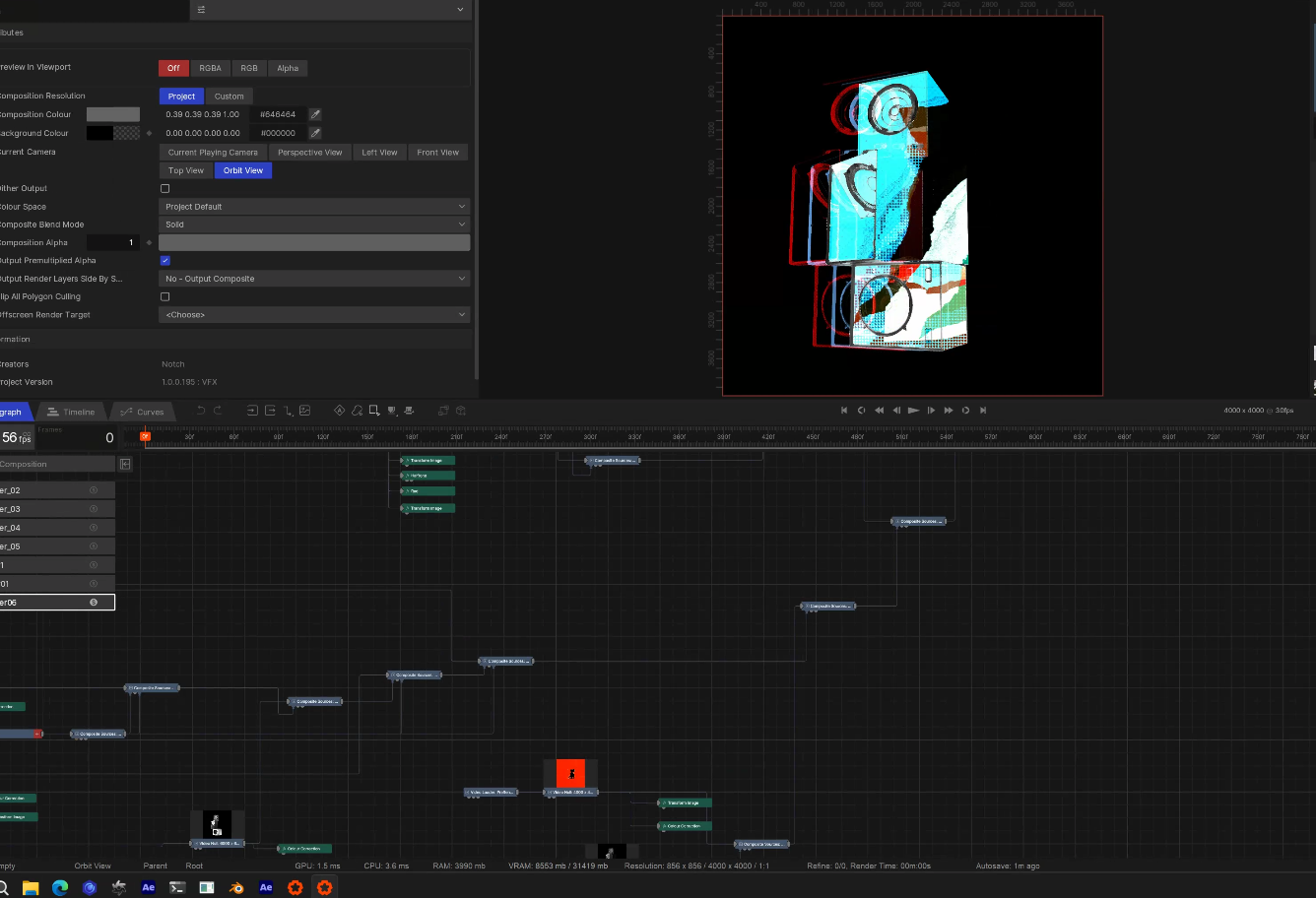Screen dimensions: 1316x898
Task: Play the timeline
Action: 913,411
